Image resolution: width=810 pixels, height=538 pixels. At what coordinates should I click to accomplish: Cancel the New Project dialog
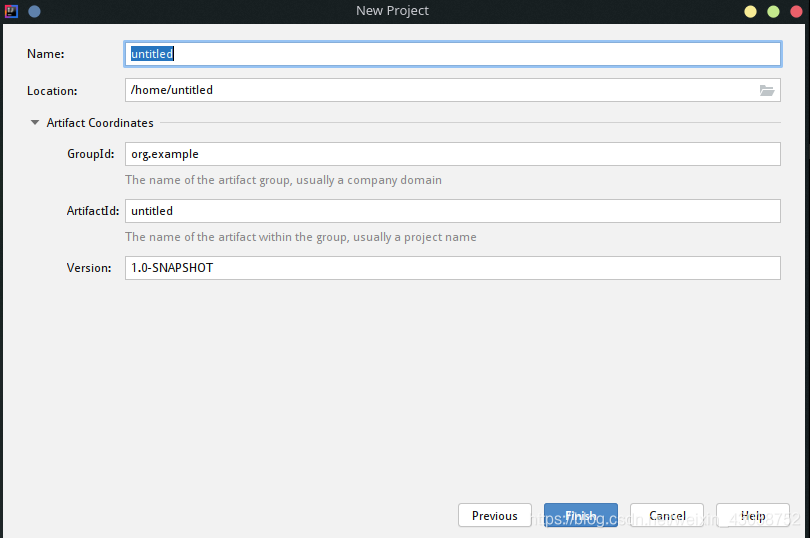tap(667, 515)
